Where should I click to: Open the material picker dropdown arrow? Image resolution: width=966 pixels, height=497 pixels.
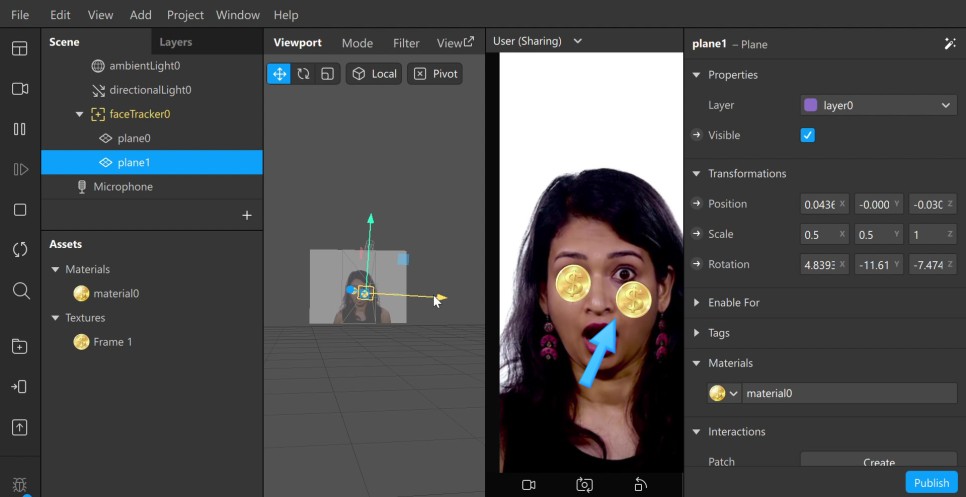pyautogui.click(x=734, y=394)
